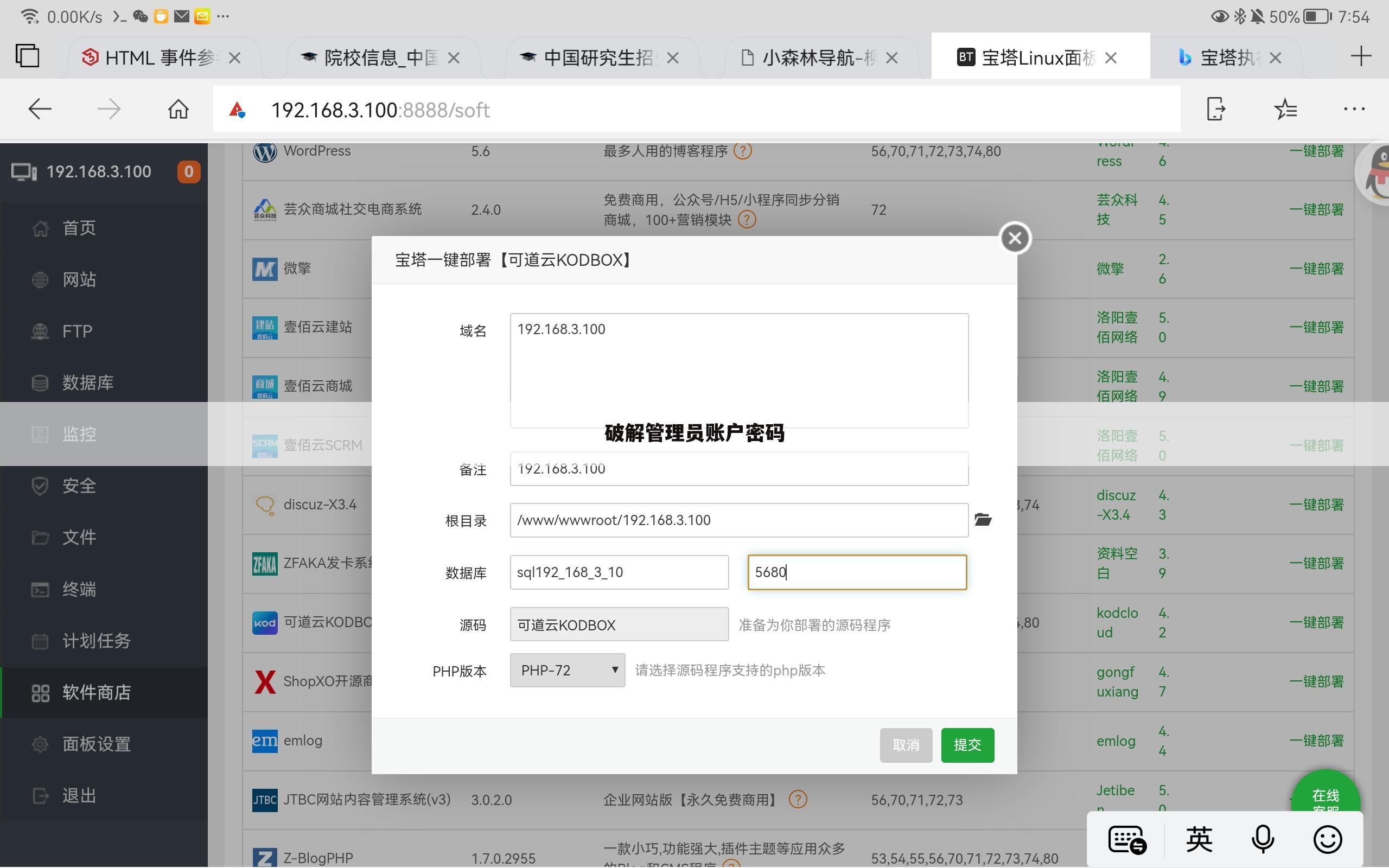
Task: Click the 备注 input field
Action: (738, 468)
